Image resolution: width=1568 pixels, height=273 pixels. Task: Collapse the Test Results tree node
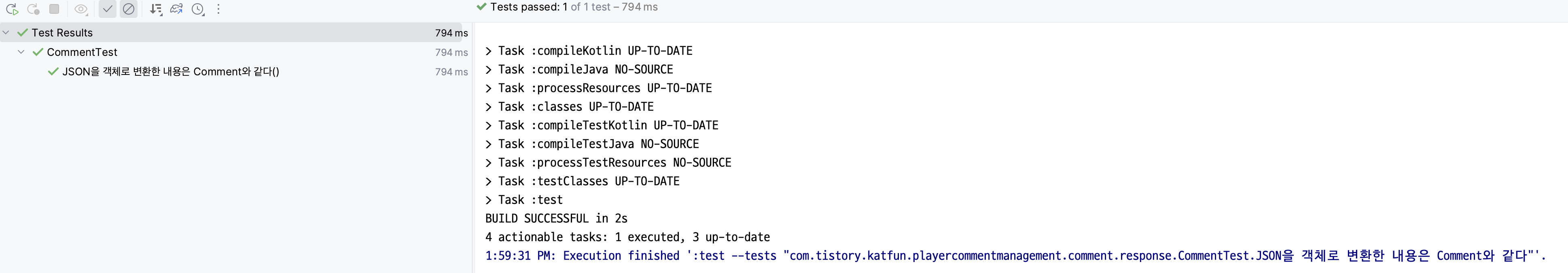pyautogui.click(x=6, y=32)
